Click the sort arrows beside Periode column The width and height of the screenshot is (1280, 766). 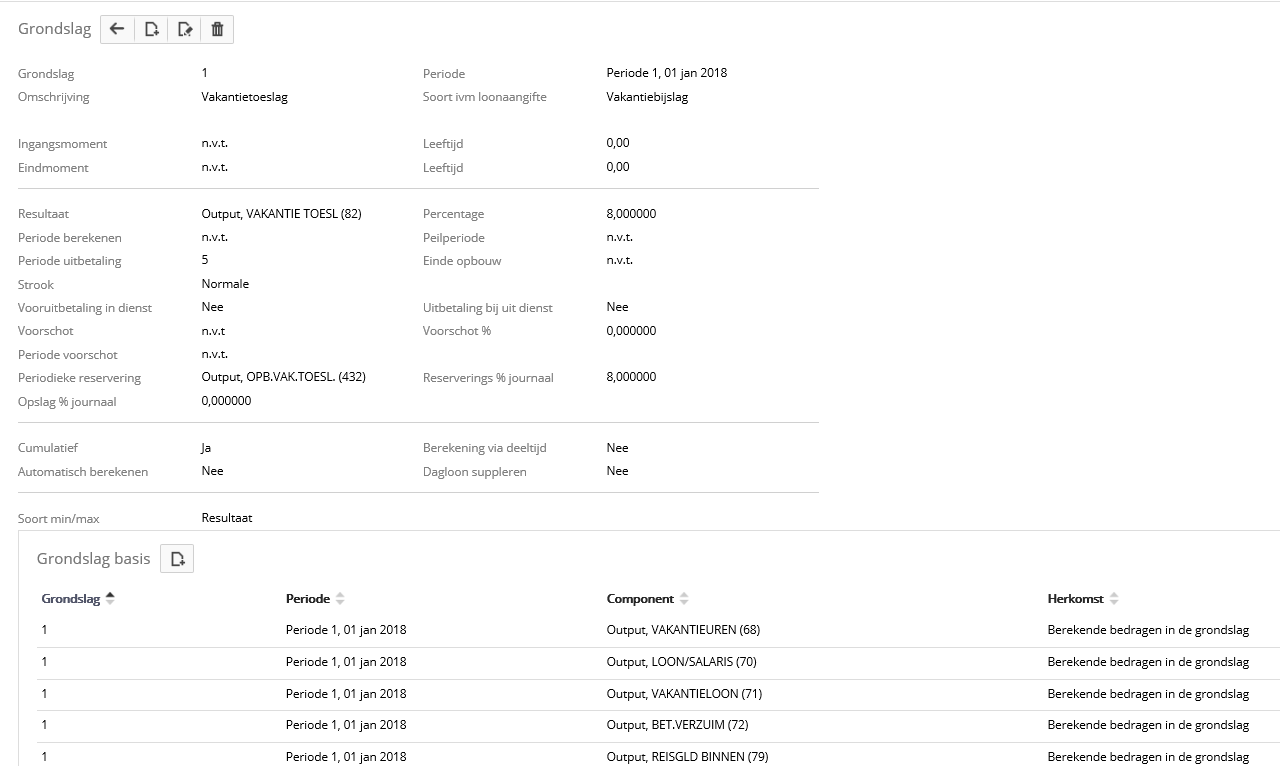point(340,598)
